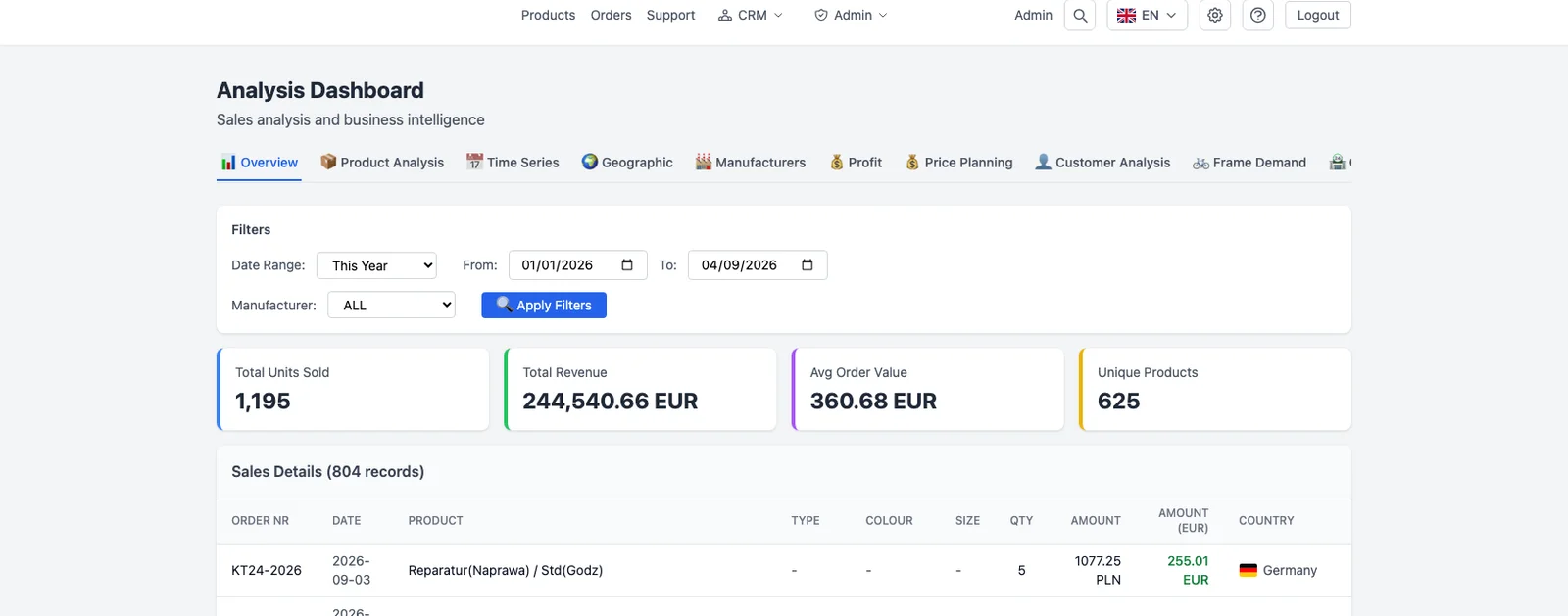
Task: Click the Total Units Sold 1,195 card
Action: [353, 390]
